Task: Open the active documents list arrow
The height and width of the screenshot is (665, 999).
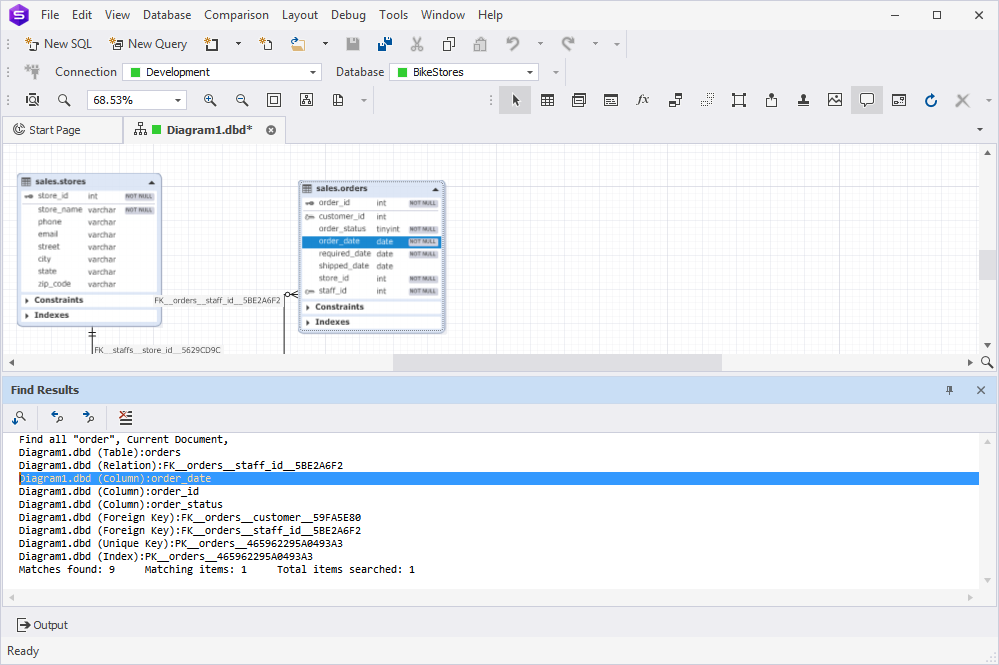Action: (x=980, y=130)
